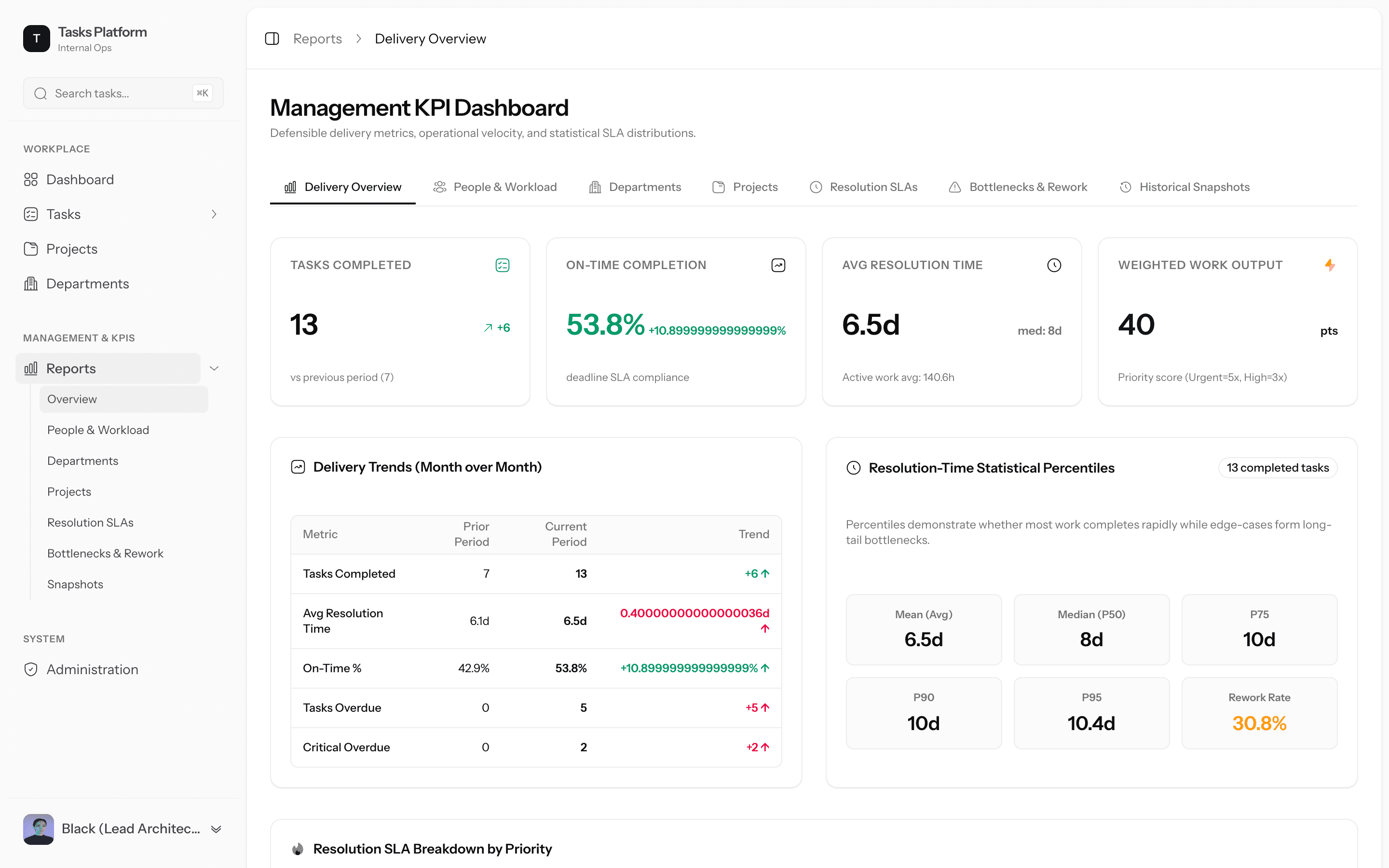This screenshot has width=1389, height=868.
Task: Click the Bottlenecks & Rework warning triangle icon
Action: [x=955, y=187]
